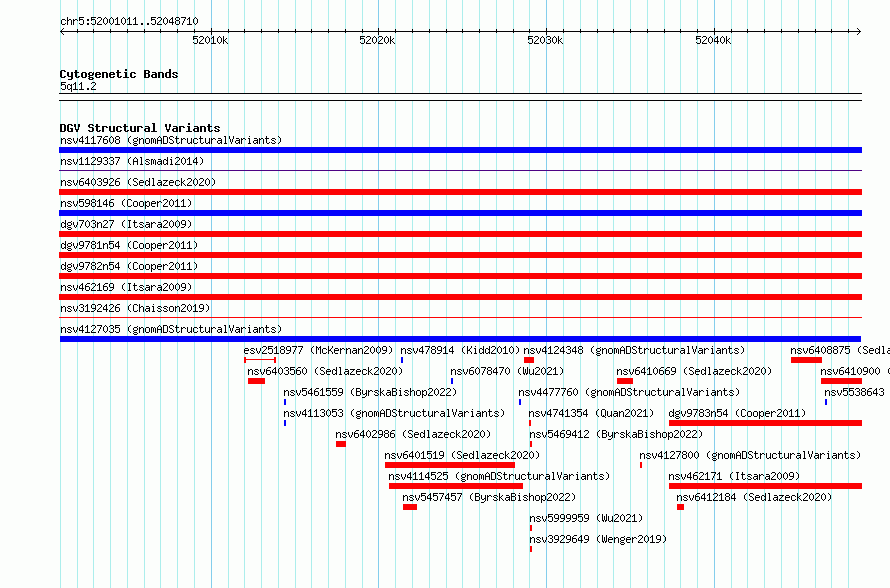Select the nsv6410669 red bar
Viewport: 890px width, 588px height.
click(x=625, y=381)
